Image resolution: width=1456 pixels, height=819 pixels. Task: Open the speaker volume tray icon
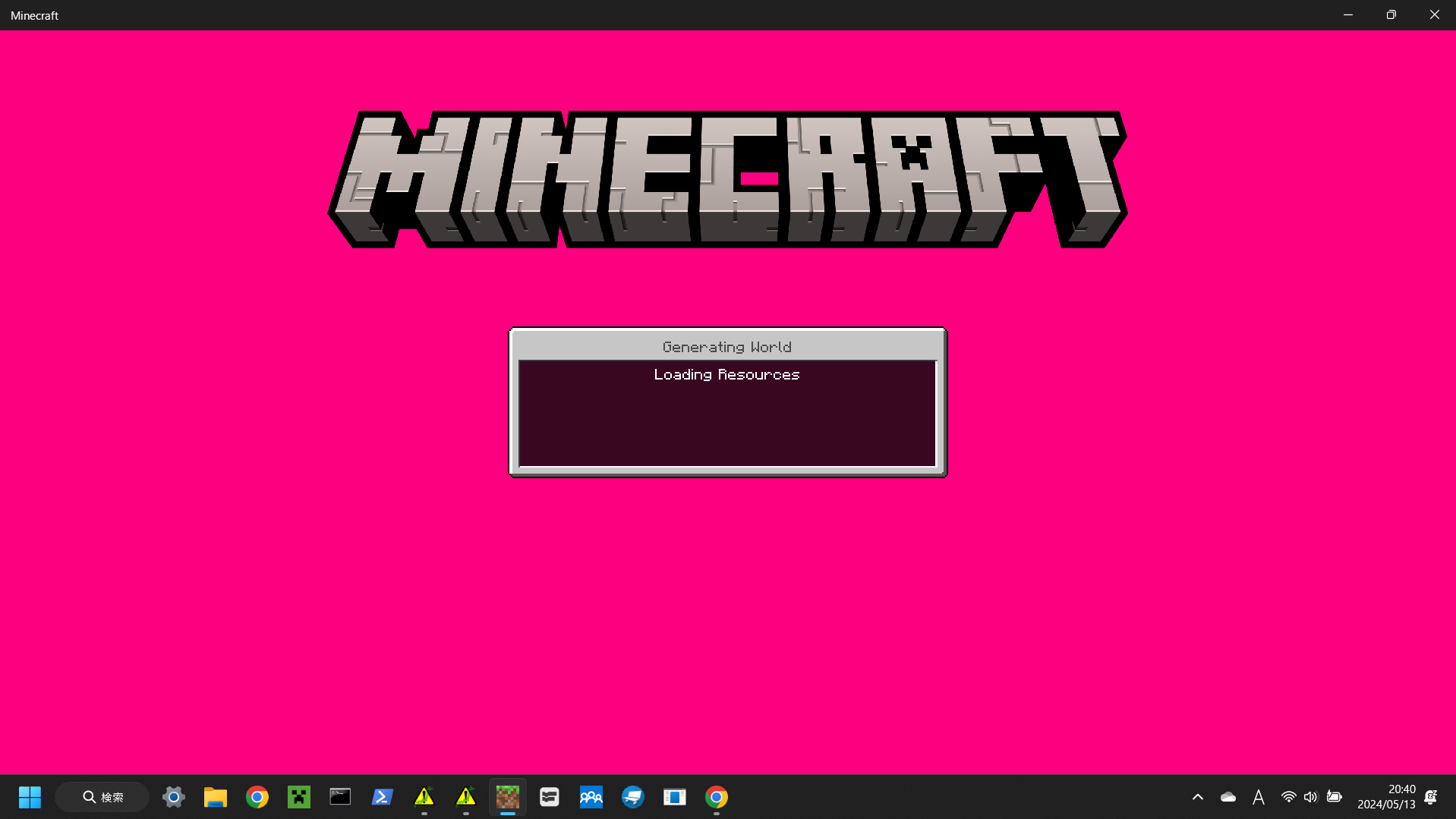tap(1311, 797)
